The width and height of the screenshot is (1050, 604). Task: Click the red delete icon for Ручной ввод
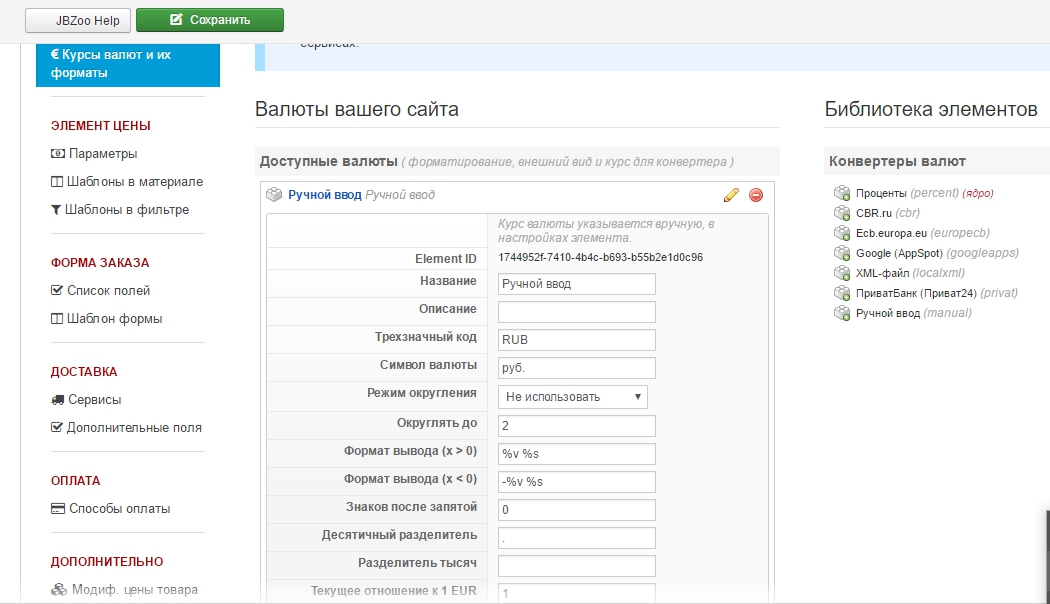756,195
